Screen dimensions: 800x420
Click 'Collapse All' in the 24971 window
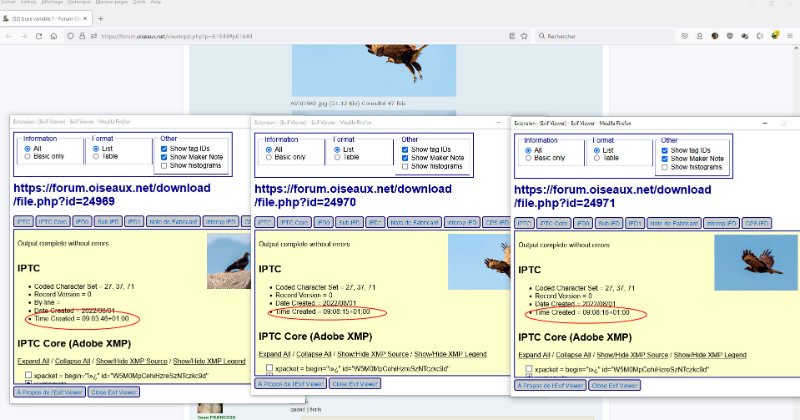pos(573,355)
